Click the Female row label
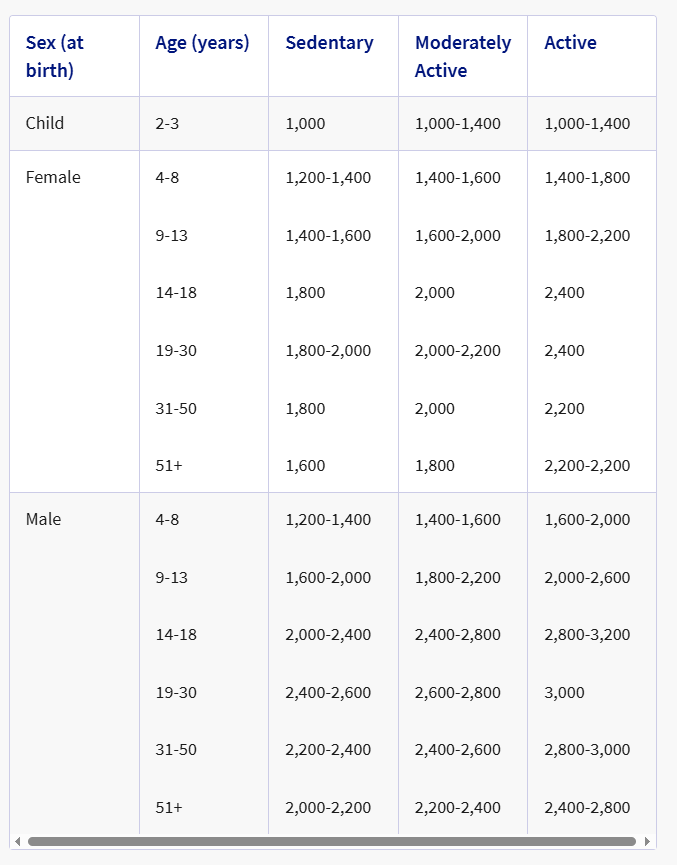 tap(53, 177)
